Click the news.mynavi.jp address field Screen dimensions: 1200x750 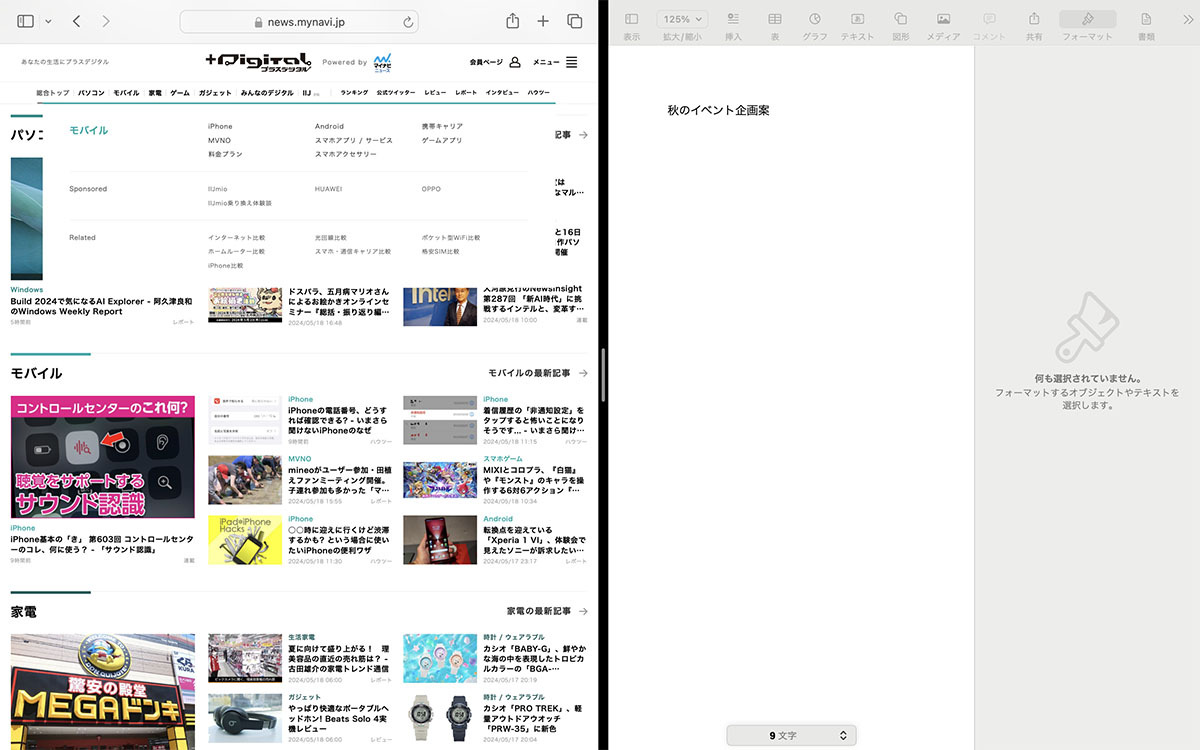coord(300,21)
